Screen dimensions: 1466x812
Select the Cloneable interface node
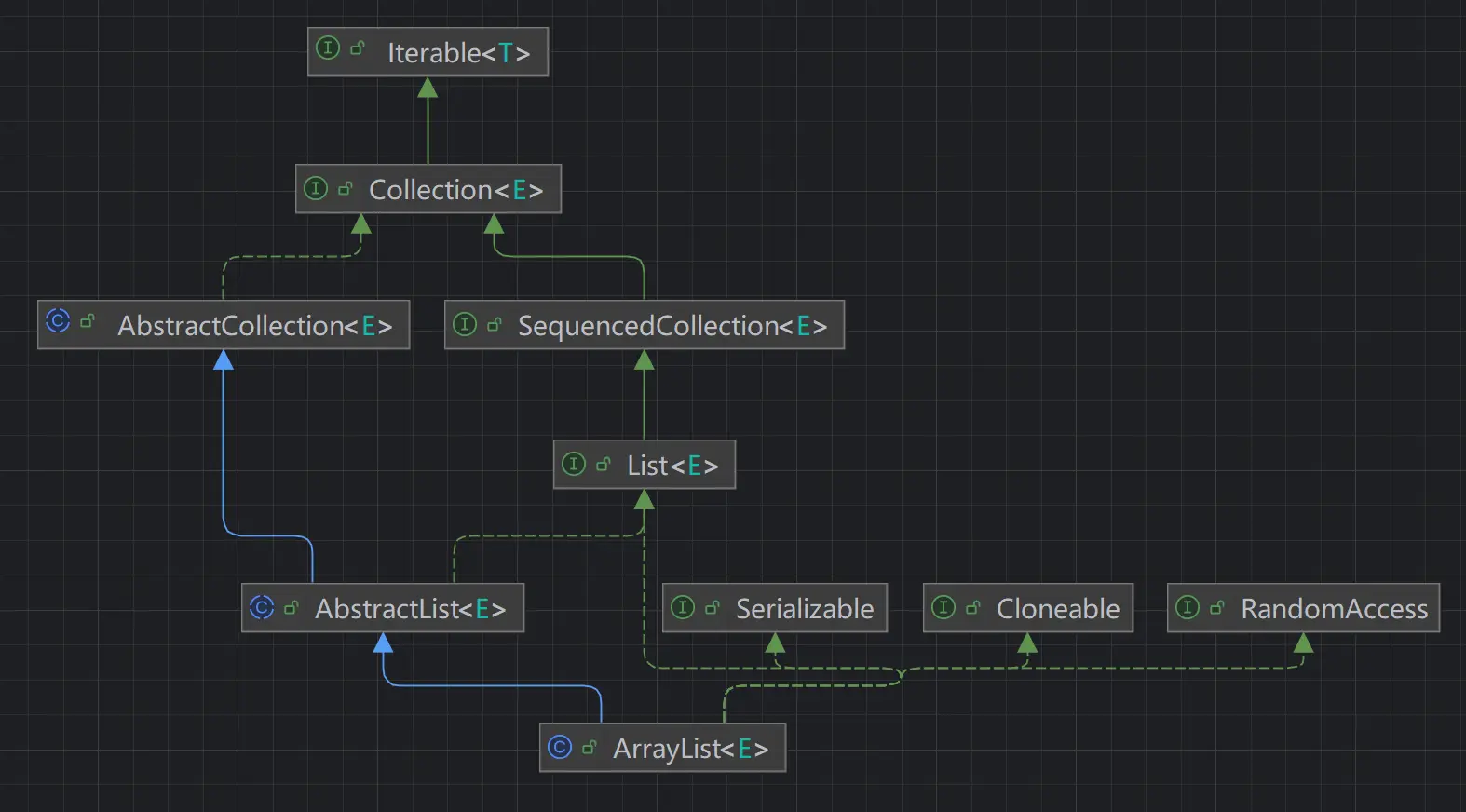(1028, 608)
